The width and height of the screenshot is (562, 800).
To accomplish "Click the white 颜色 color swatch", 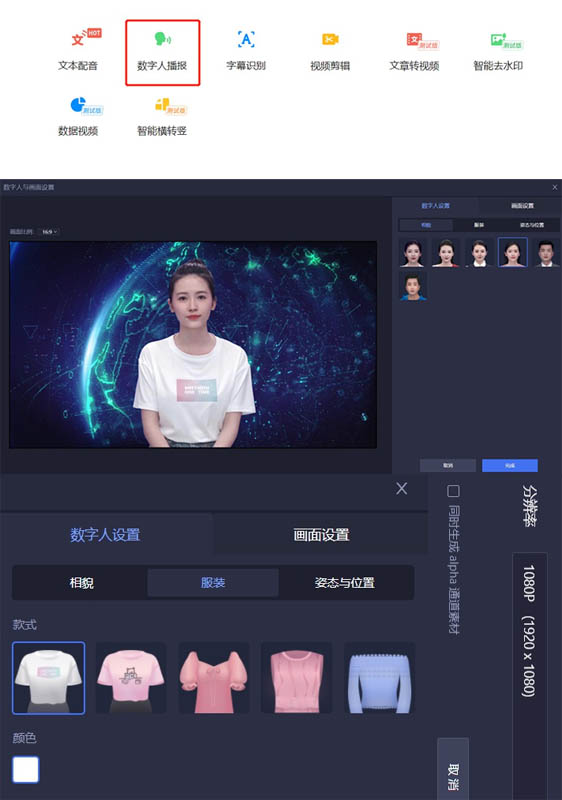I will click(x=25, y=769).
